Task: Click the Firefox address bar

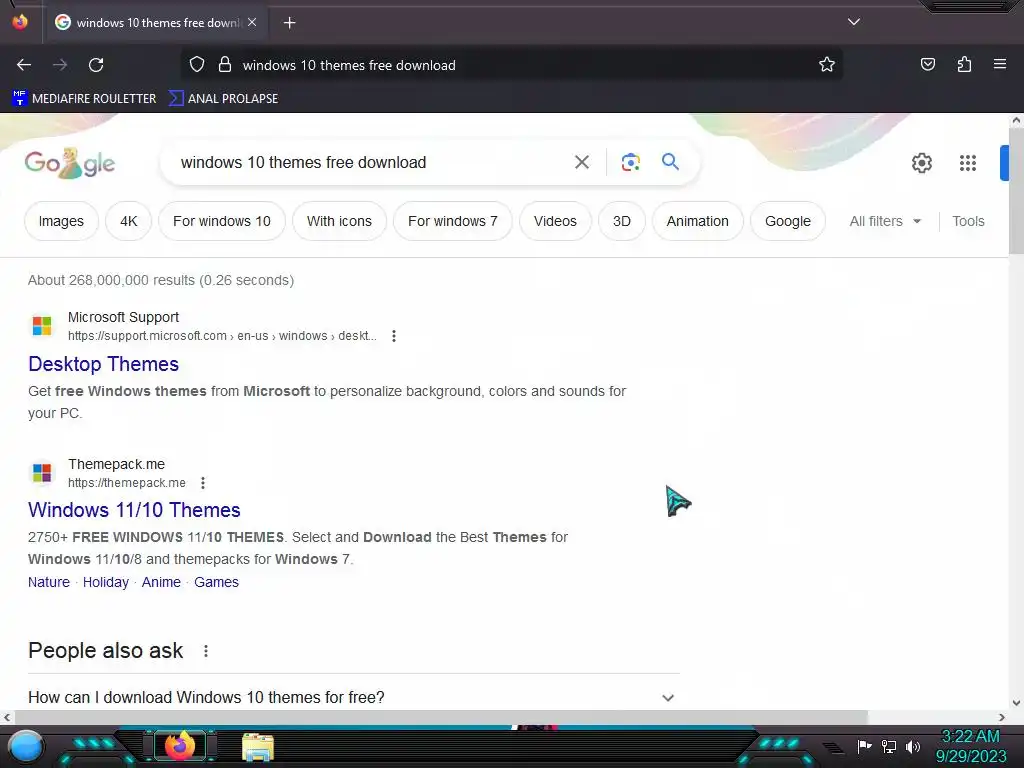Action: (x=511, y=65)
